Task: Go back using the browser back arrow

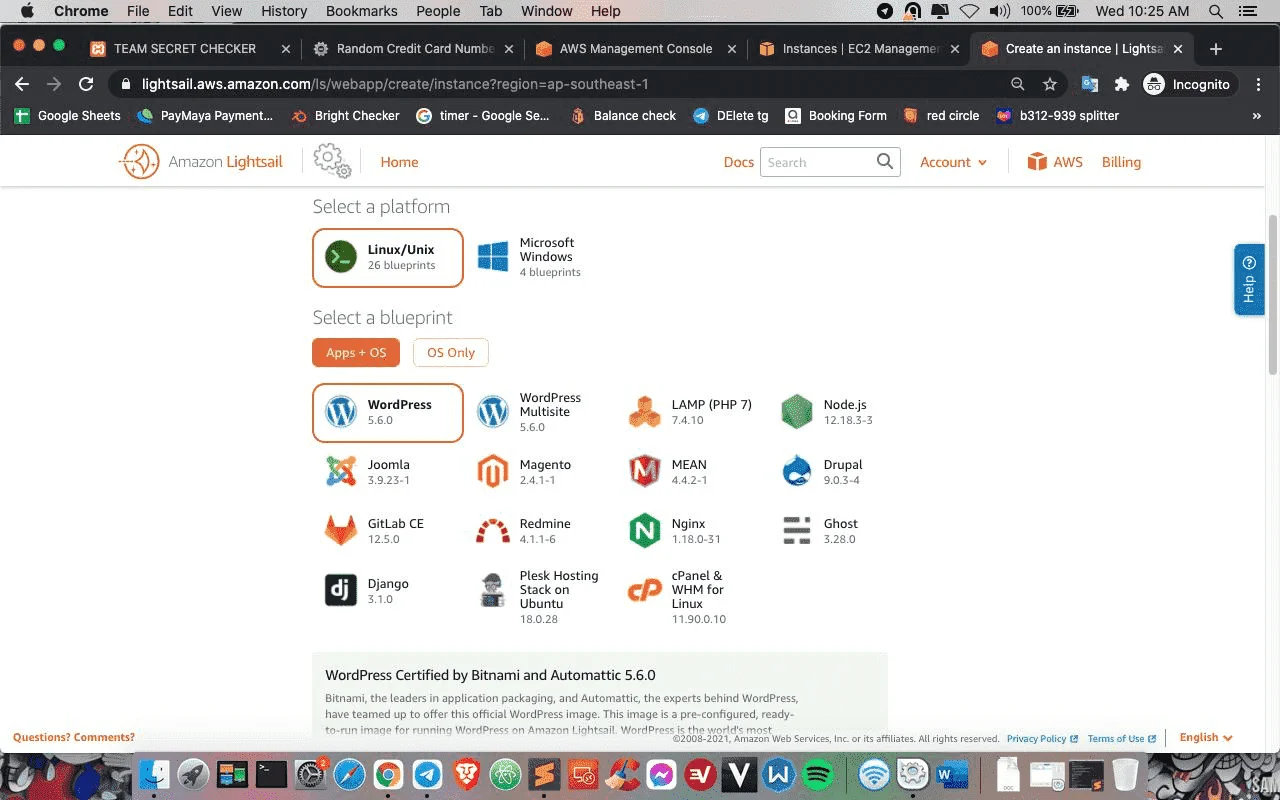Action: (22, 84)
